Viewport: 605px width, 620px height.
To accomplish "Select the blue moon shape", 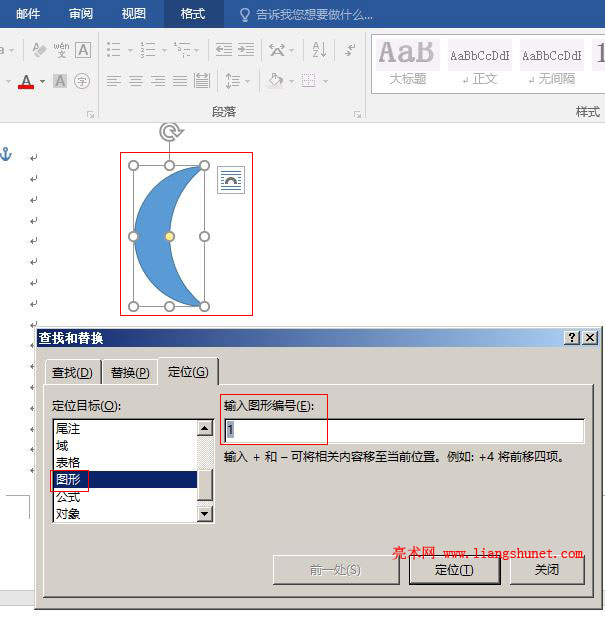I will 154,236.
